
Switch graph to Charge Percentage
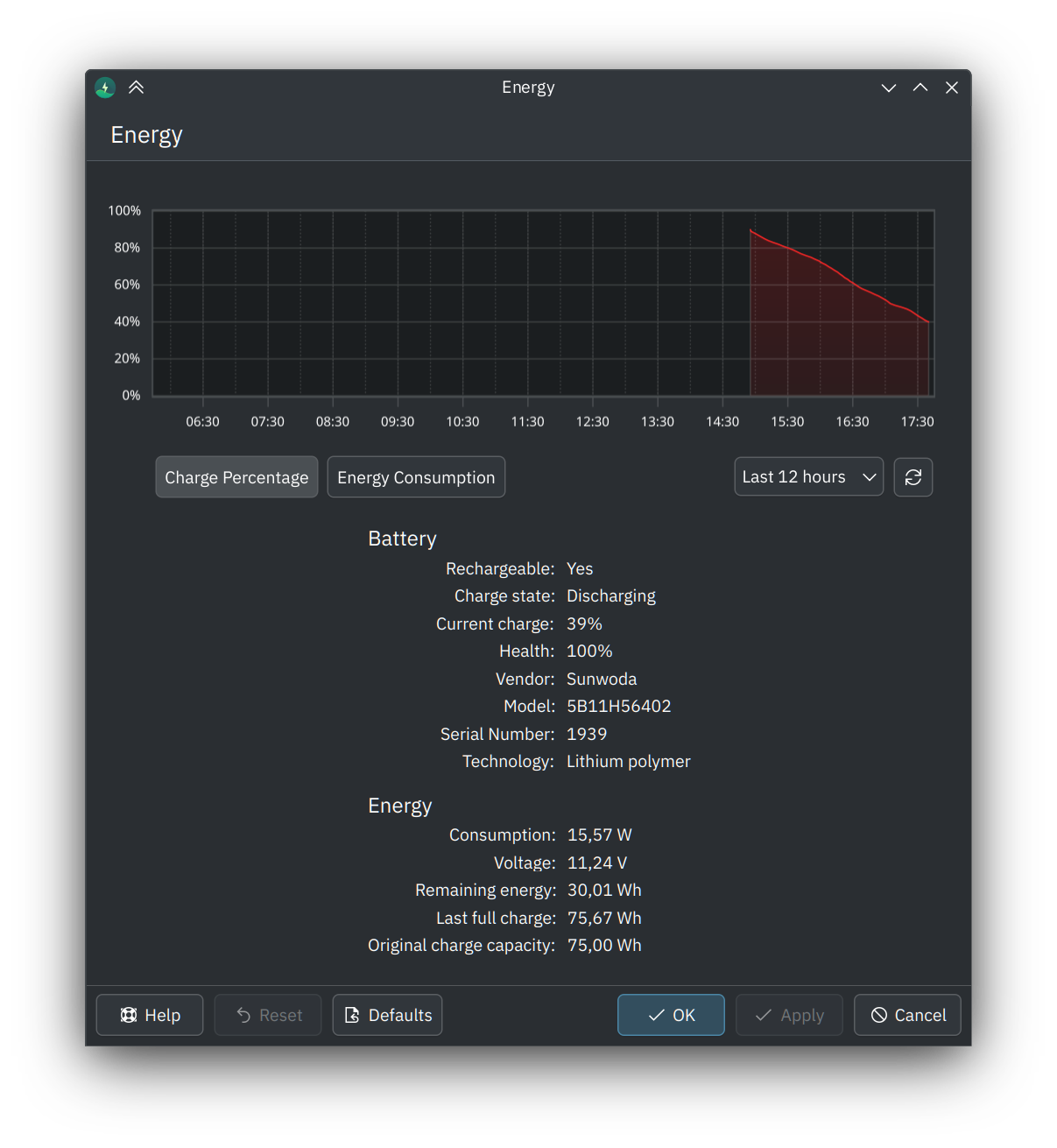pyautogui.click(x=236, y=477)
